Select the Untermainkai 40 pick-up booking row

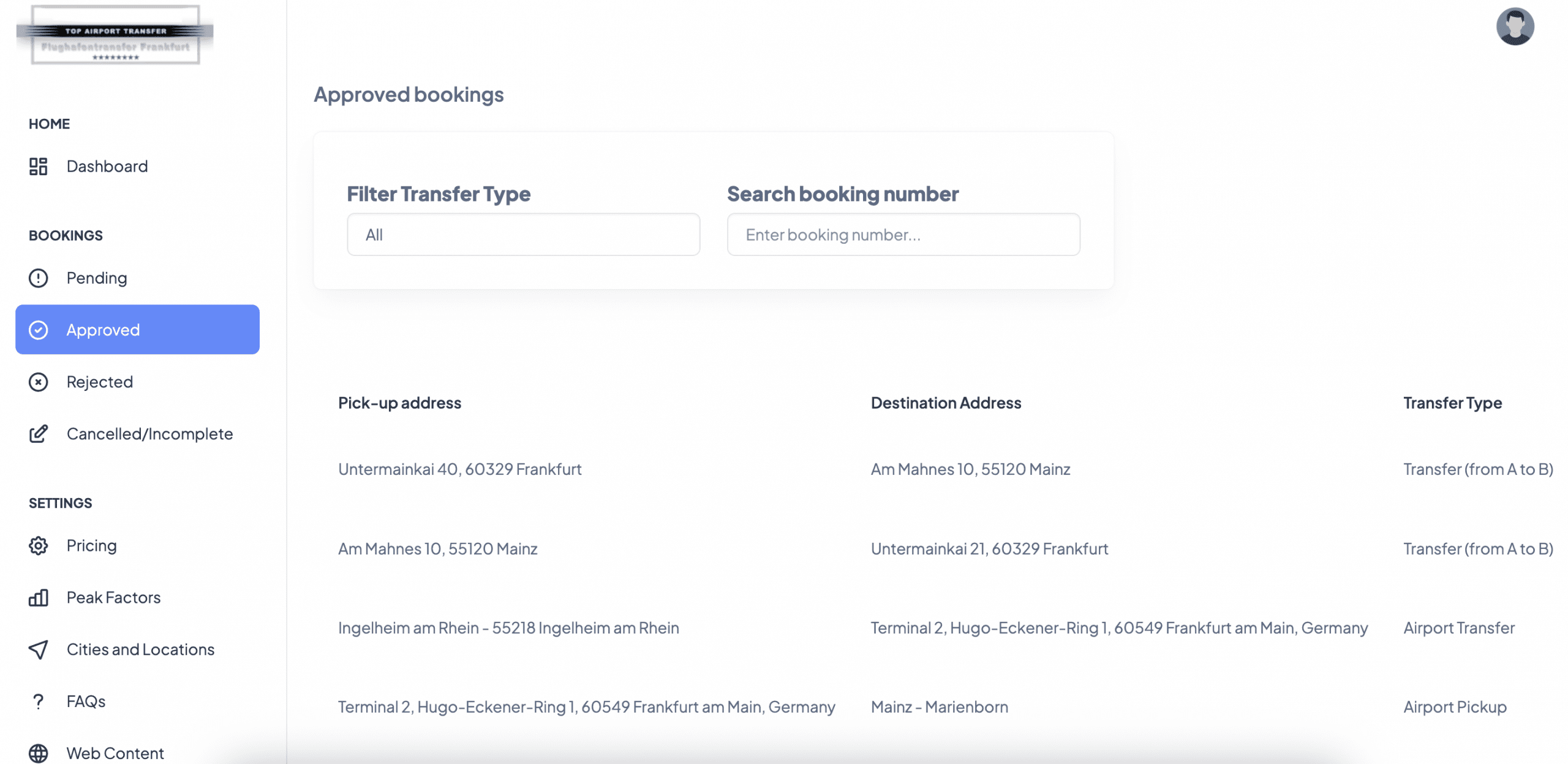point(459,469)
